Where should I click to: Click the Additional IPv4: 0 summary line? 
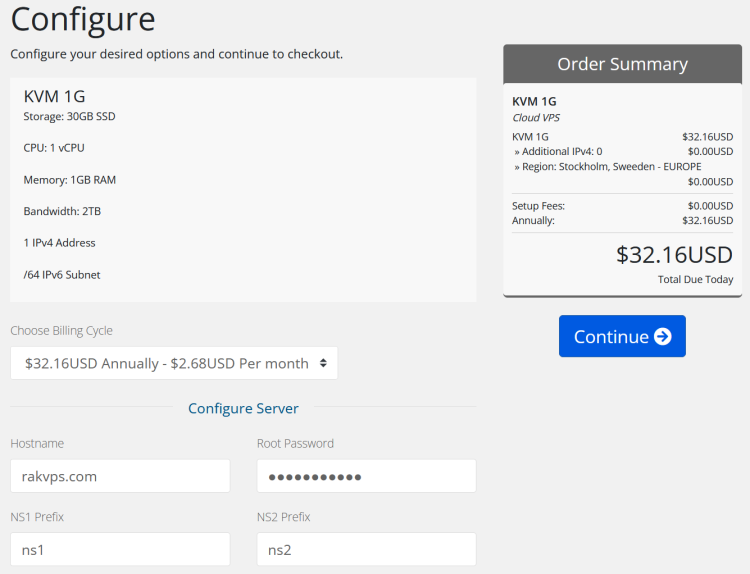[558, 151]
